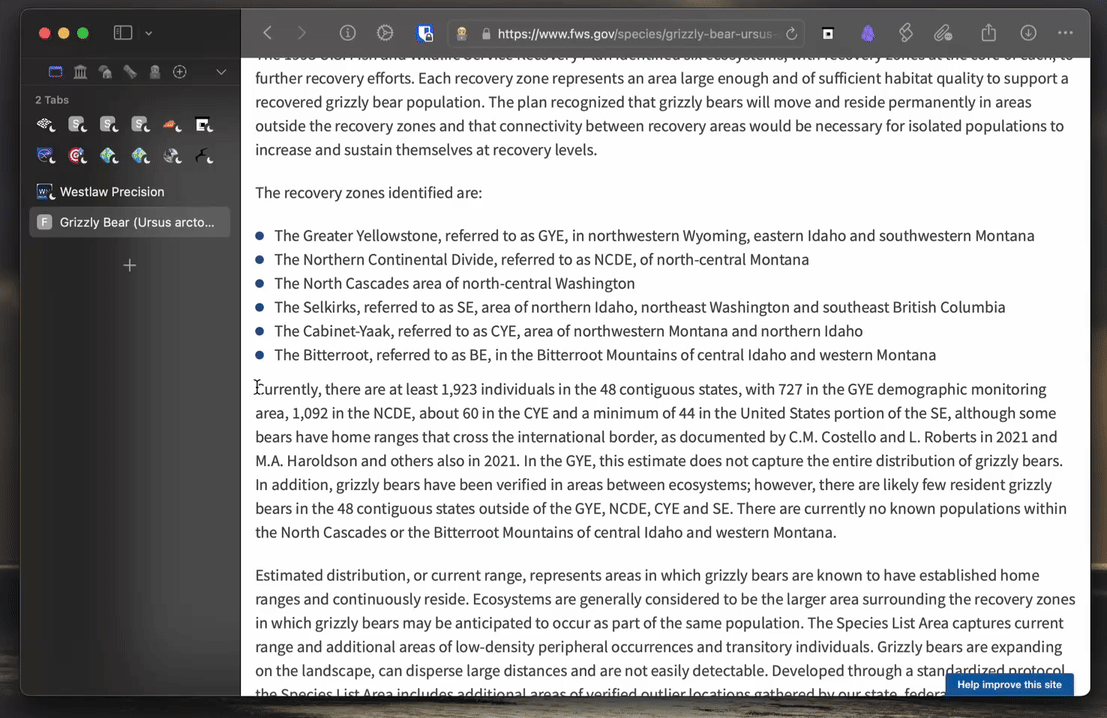This screenshot has height=718, width=1107.
Task: Switch to the person tab group icon
Action: (155, 71)
